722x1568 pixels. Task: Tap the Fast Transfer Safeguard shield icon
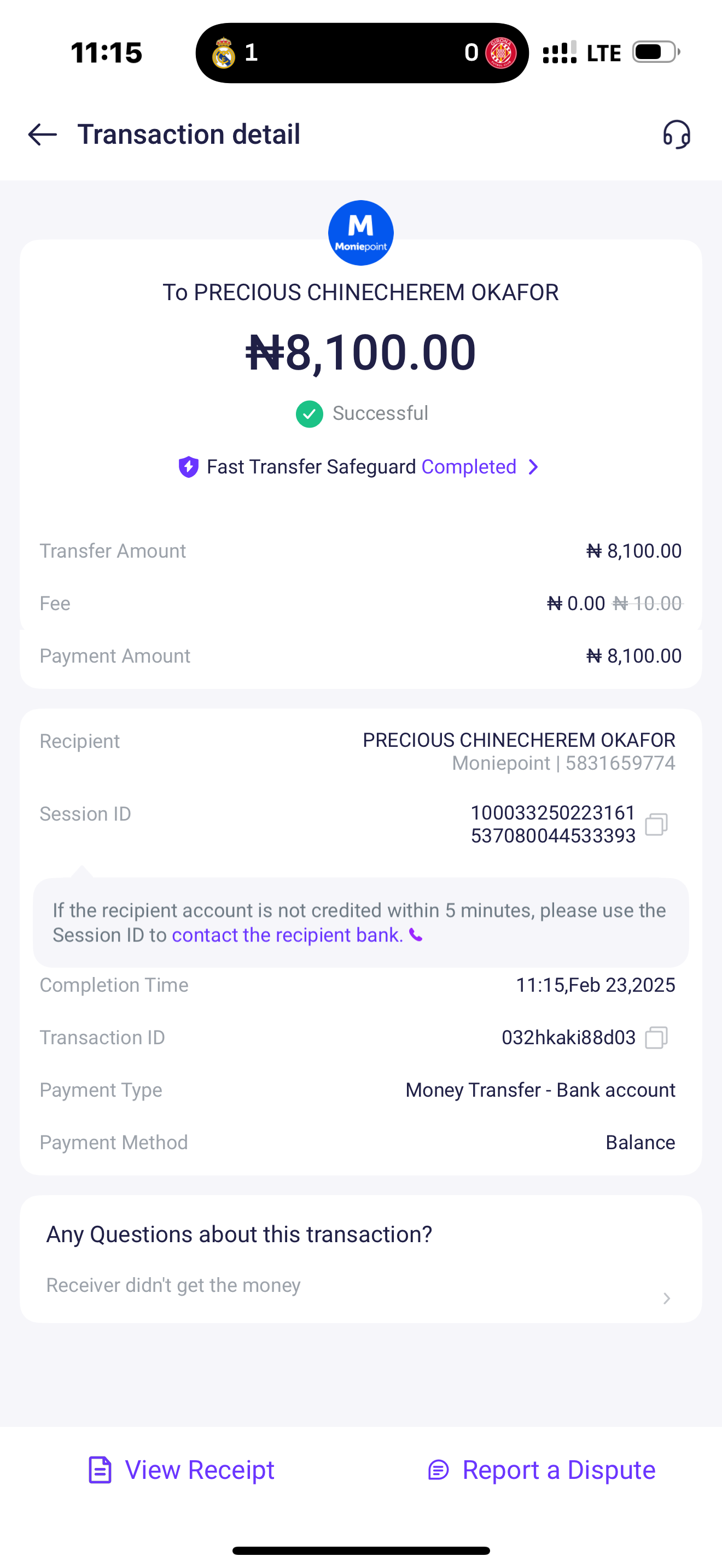(189, 467)
